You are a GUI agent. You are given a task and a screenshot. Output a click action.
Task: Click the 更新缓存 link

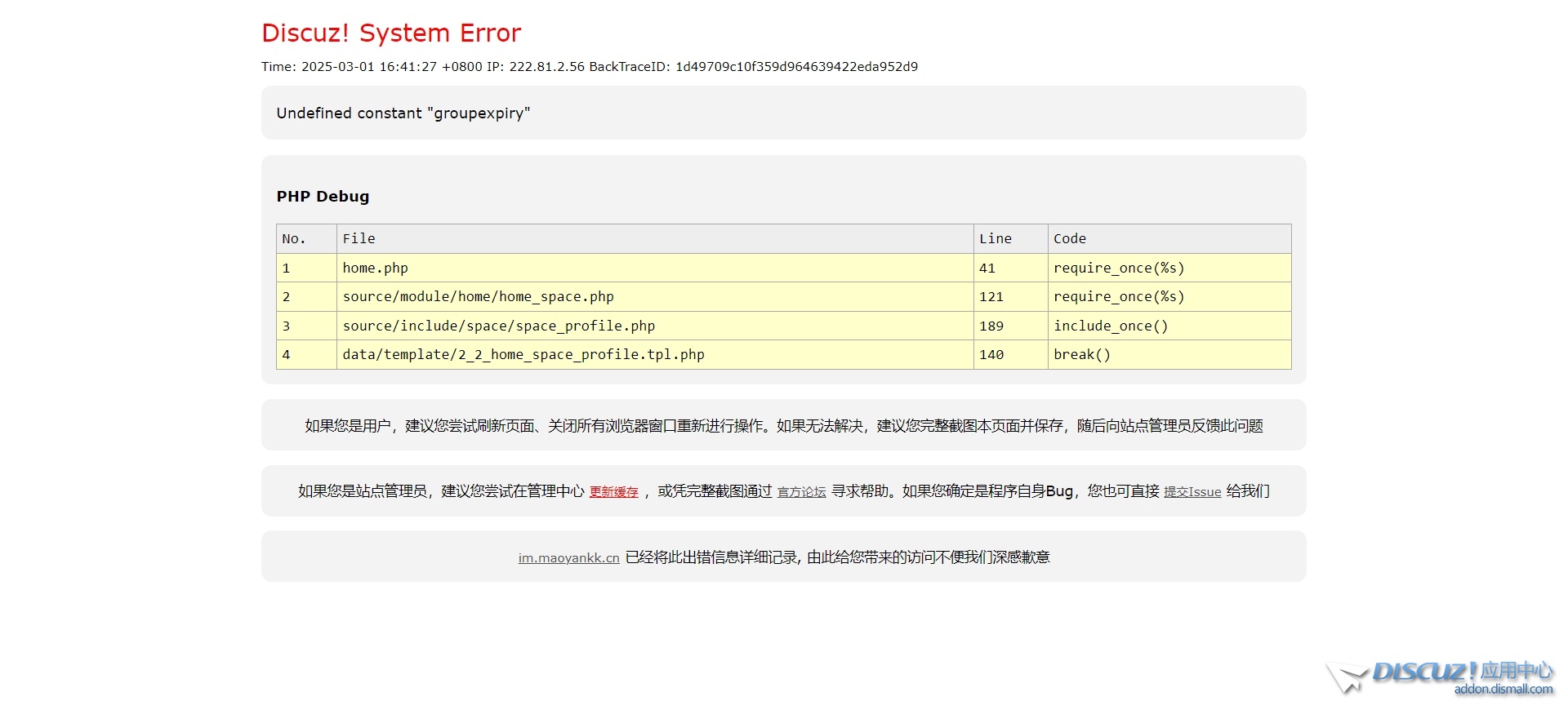[x=614, y=491]
